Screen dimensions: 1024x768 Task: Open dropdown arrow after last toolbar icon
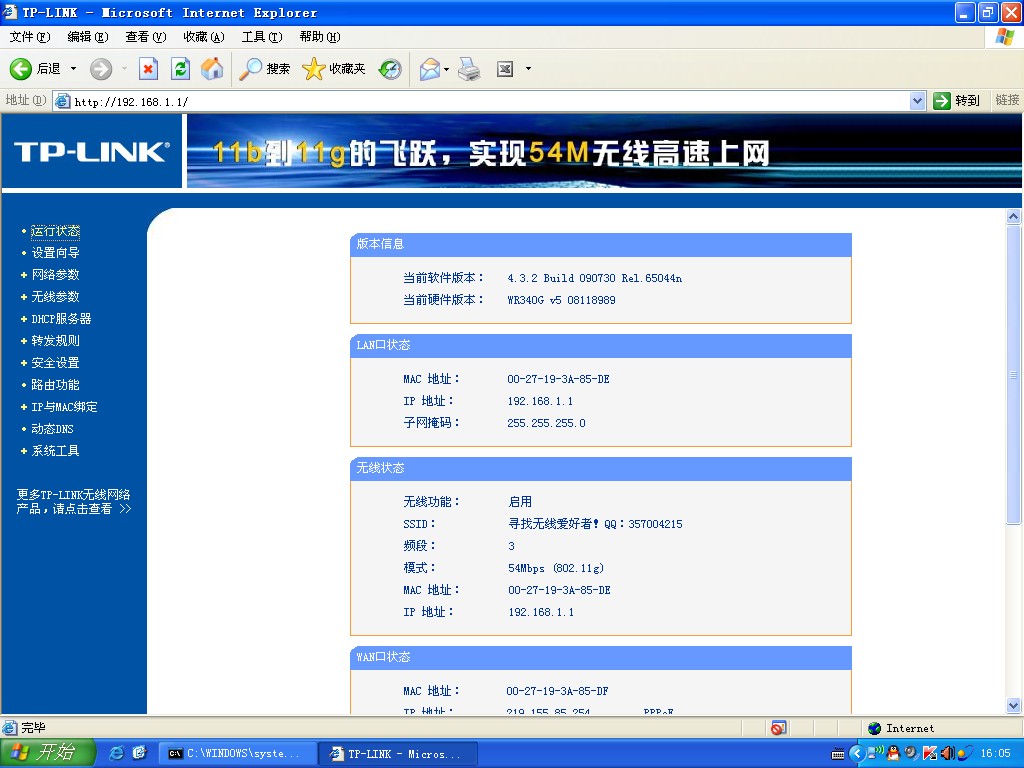[528, 69]
